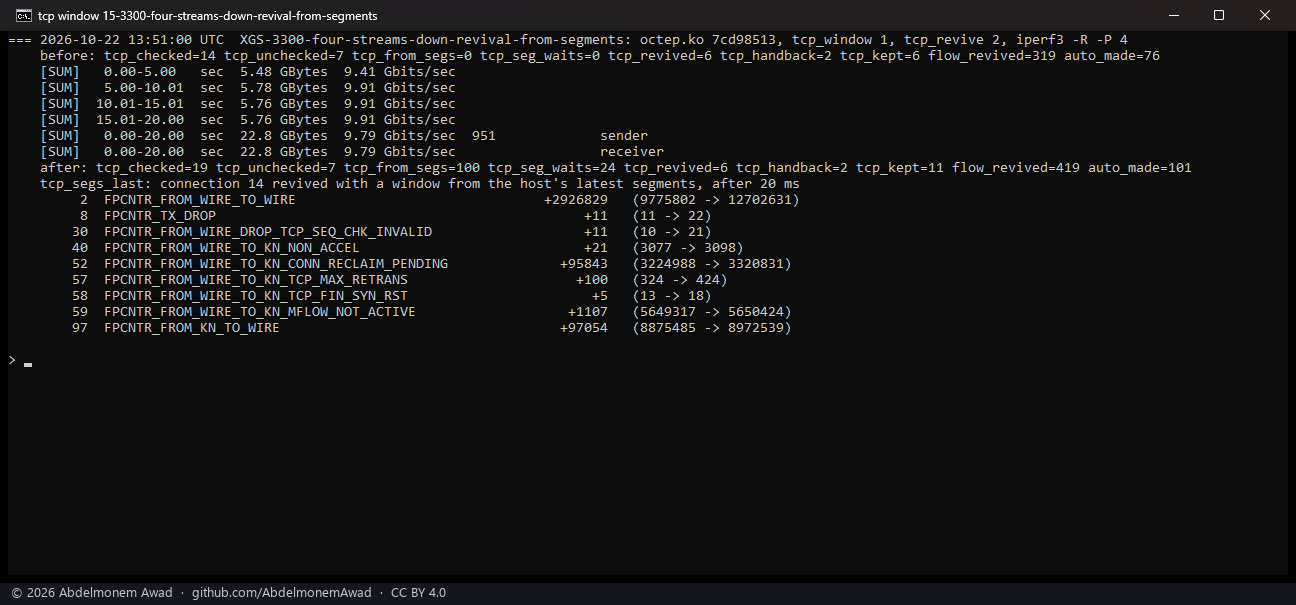Click the "5.78 GBytes" transfer value
The image size is (1296, 605).
click(284, 88)
